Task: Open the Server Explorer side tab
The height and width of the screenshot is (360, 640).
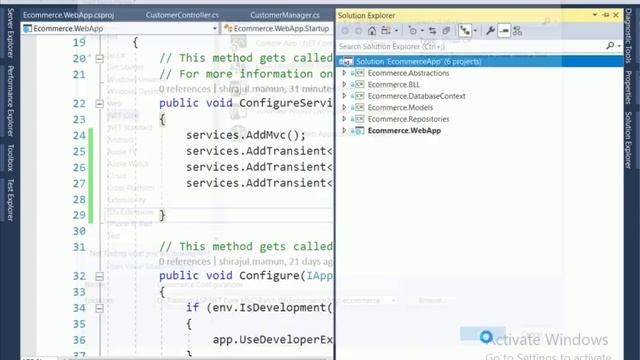Action: 11,33
